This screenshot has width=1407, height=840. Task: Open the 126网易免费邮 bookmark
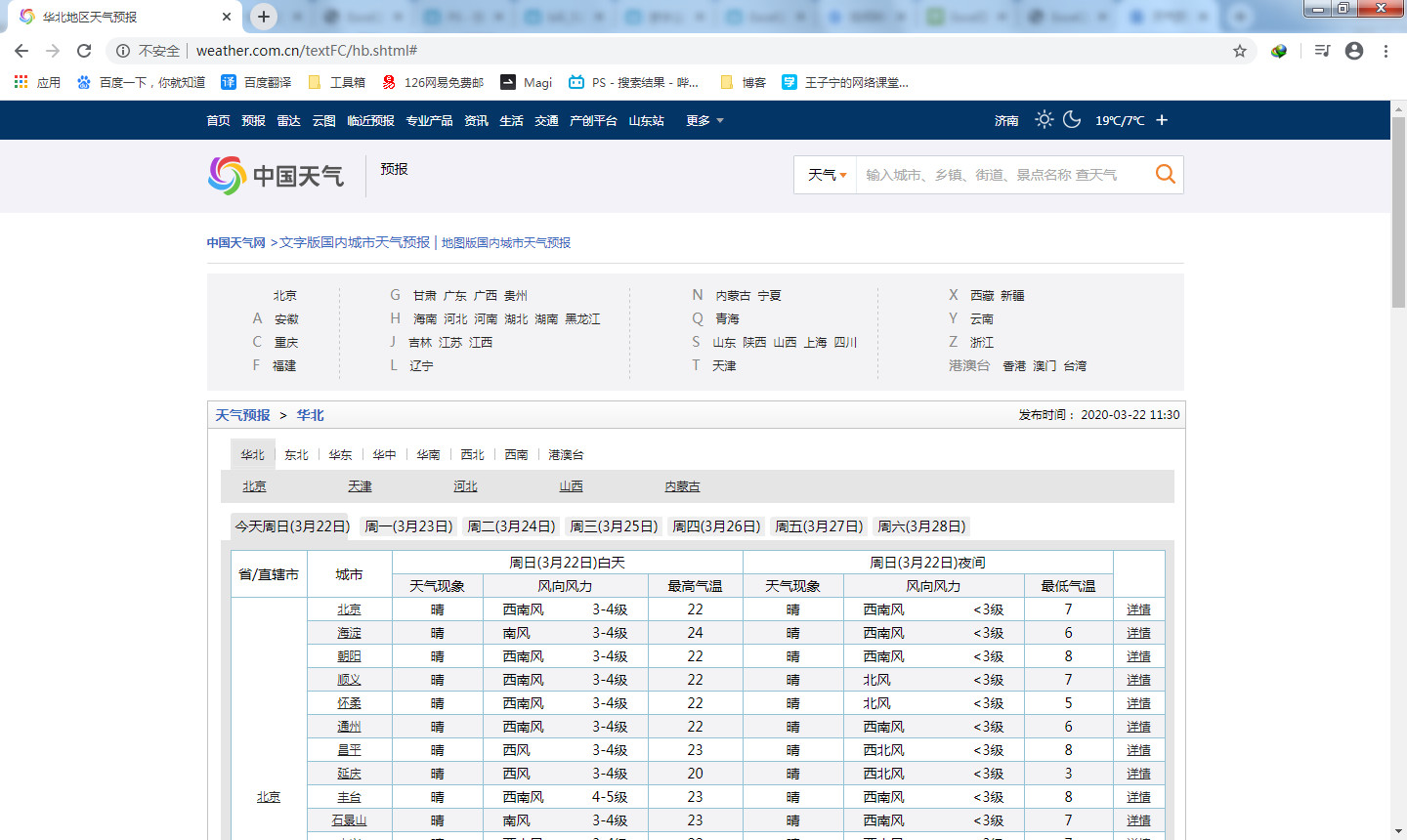pyautogui.click(x=433, y=82)
